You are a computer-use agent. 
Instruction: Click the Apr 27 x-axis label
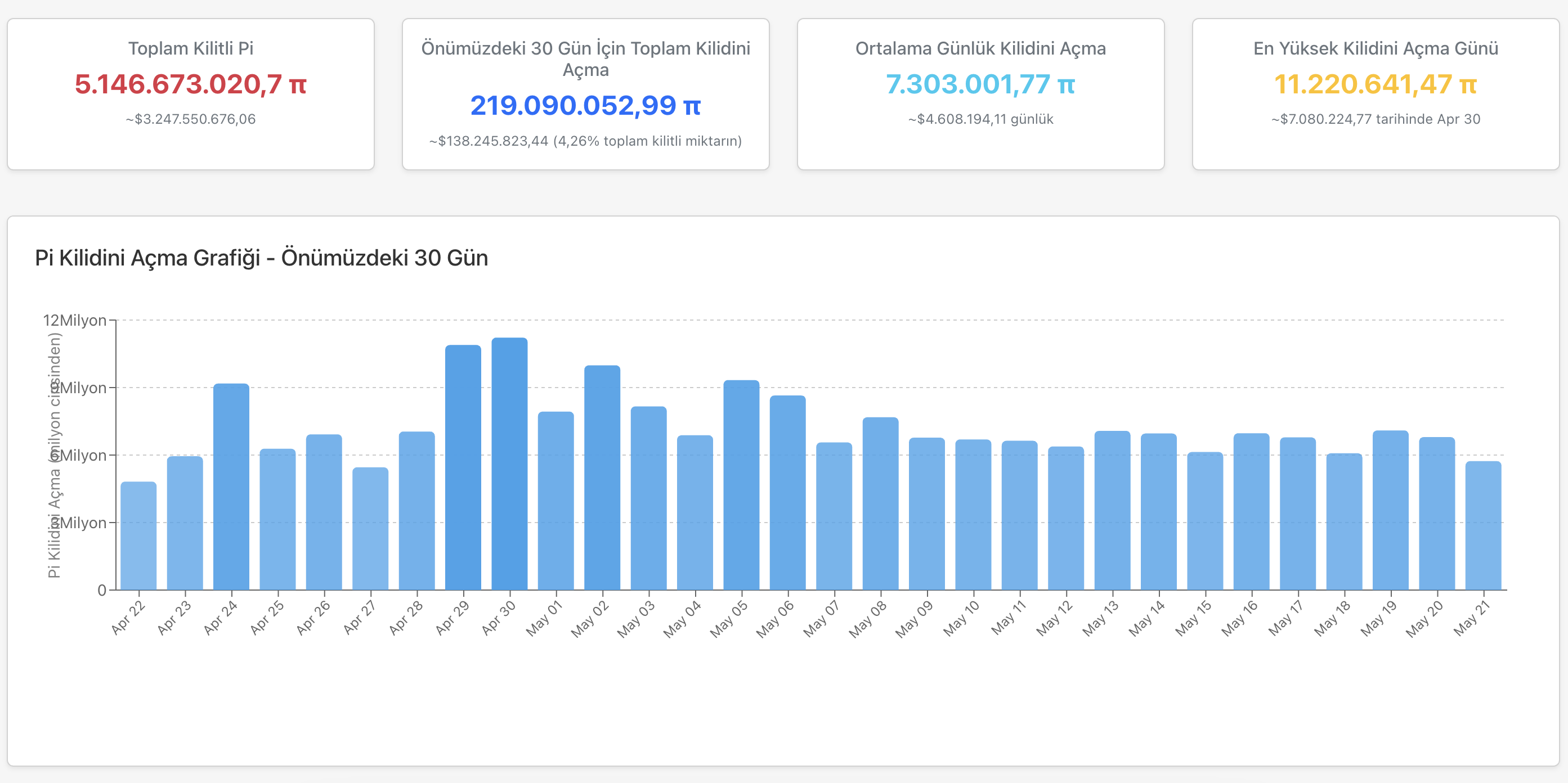pos(361,617)
